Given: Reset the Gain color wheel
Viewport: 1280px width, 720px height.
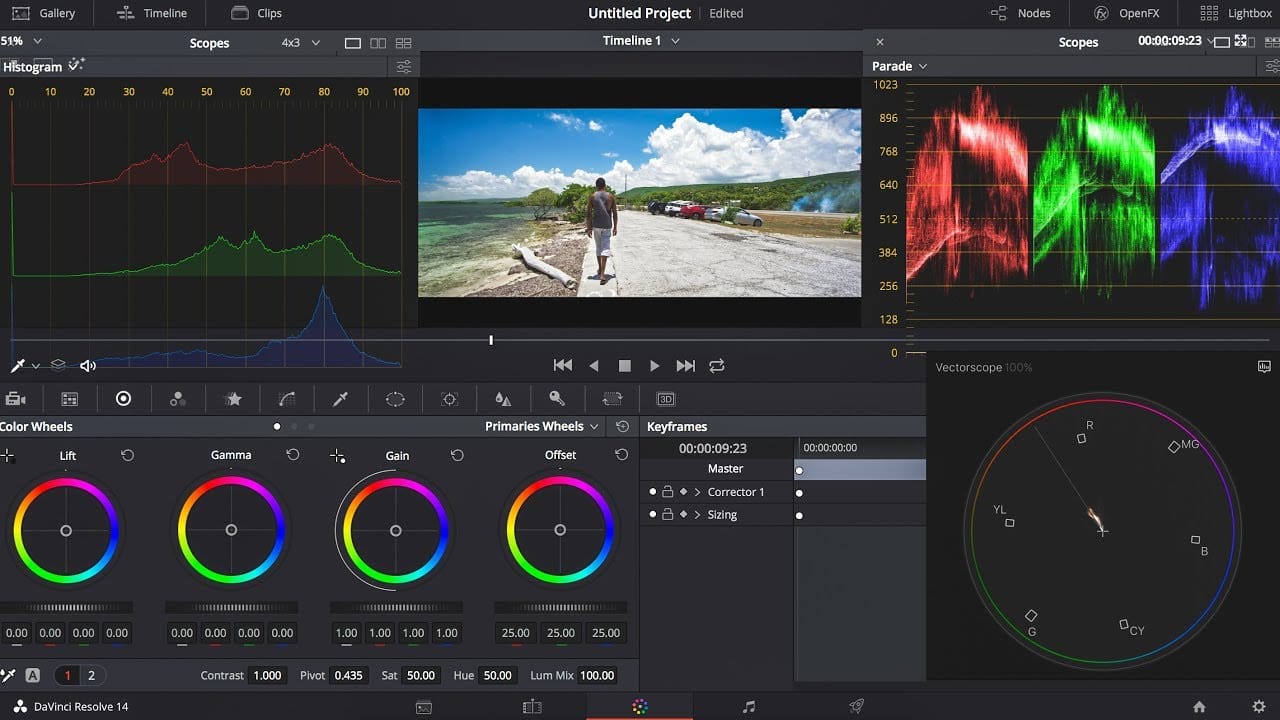Looking at the screenshot, I should pos(457,455).
